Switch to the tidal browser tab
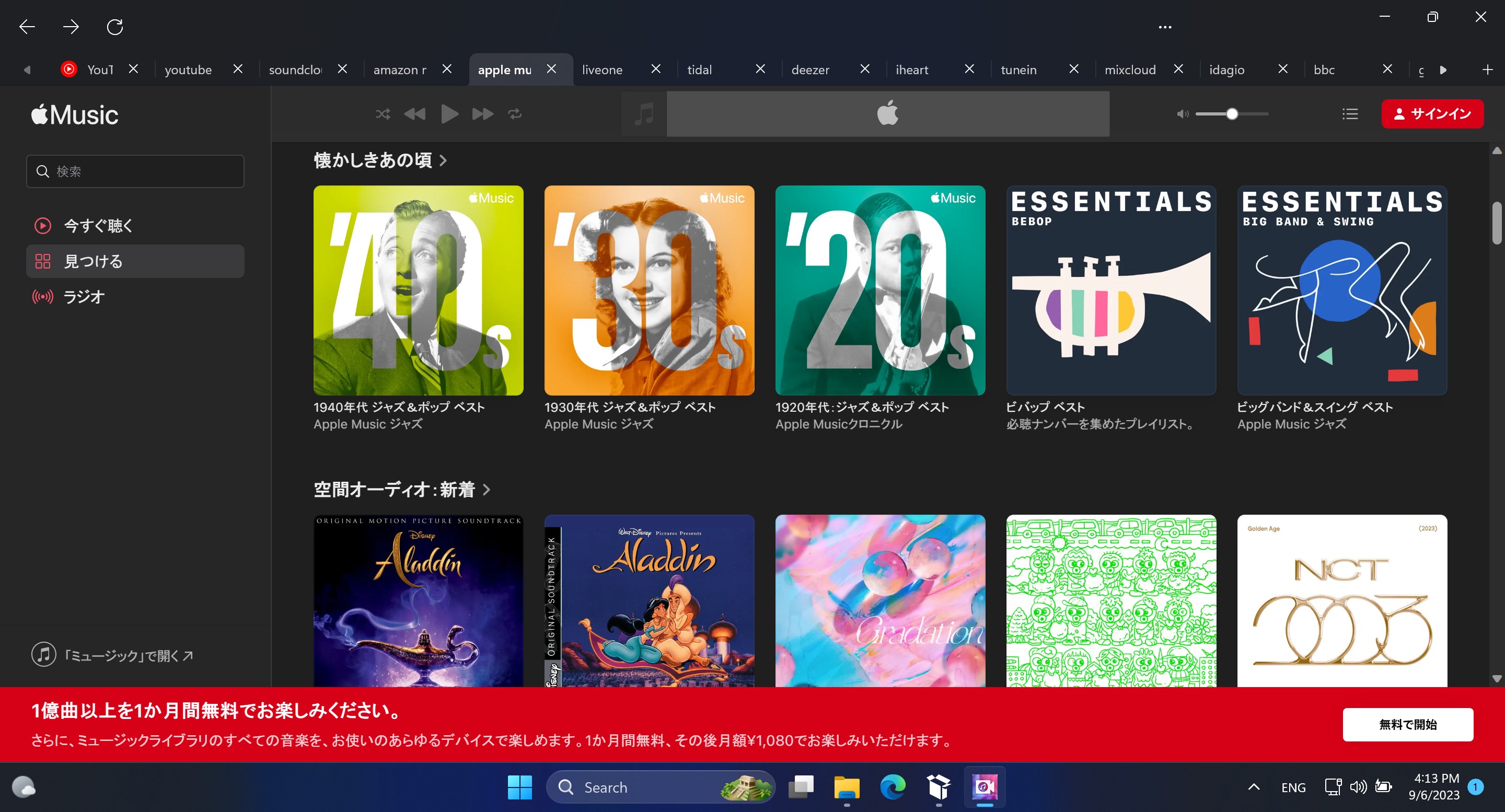Screen dimensions: 1505x812 coord(699,69)
